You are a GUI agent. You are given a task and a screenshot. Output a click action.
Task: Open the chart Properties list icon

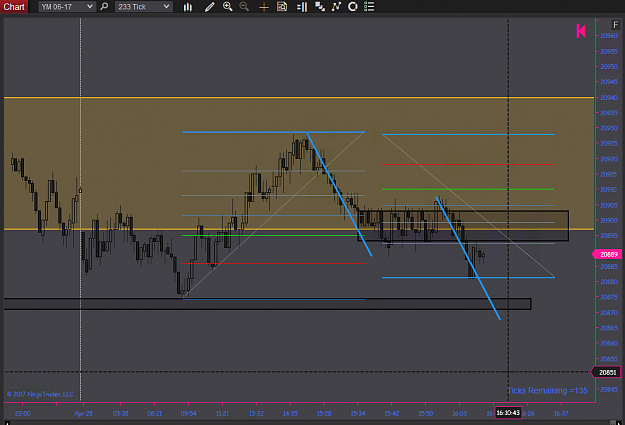(369, 6)
